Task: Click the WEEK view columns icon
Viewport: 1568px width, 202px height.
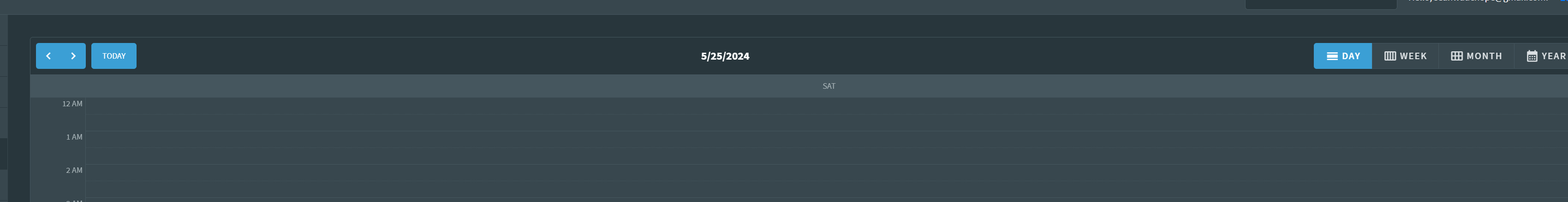Action: click(x=1390, y=56)
